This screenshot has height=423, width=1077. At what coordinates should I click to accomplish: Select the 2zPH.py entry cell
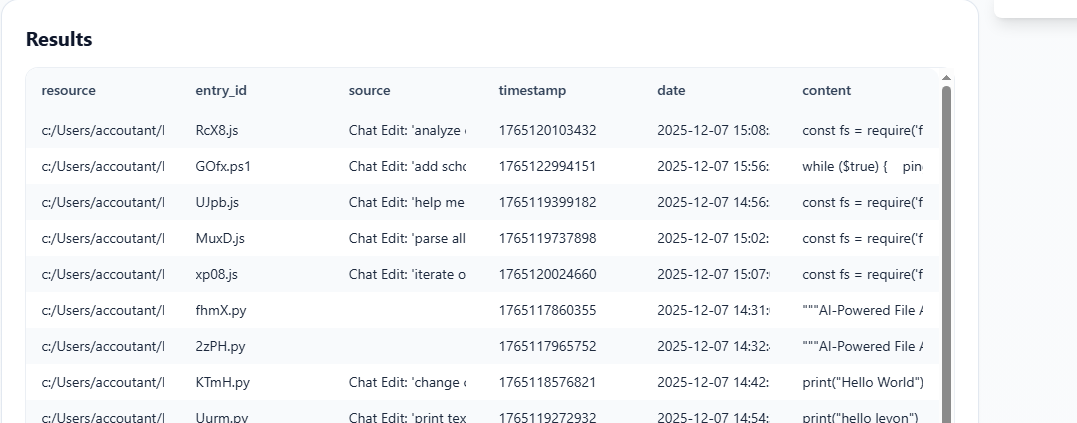[x=220, y=346]
